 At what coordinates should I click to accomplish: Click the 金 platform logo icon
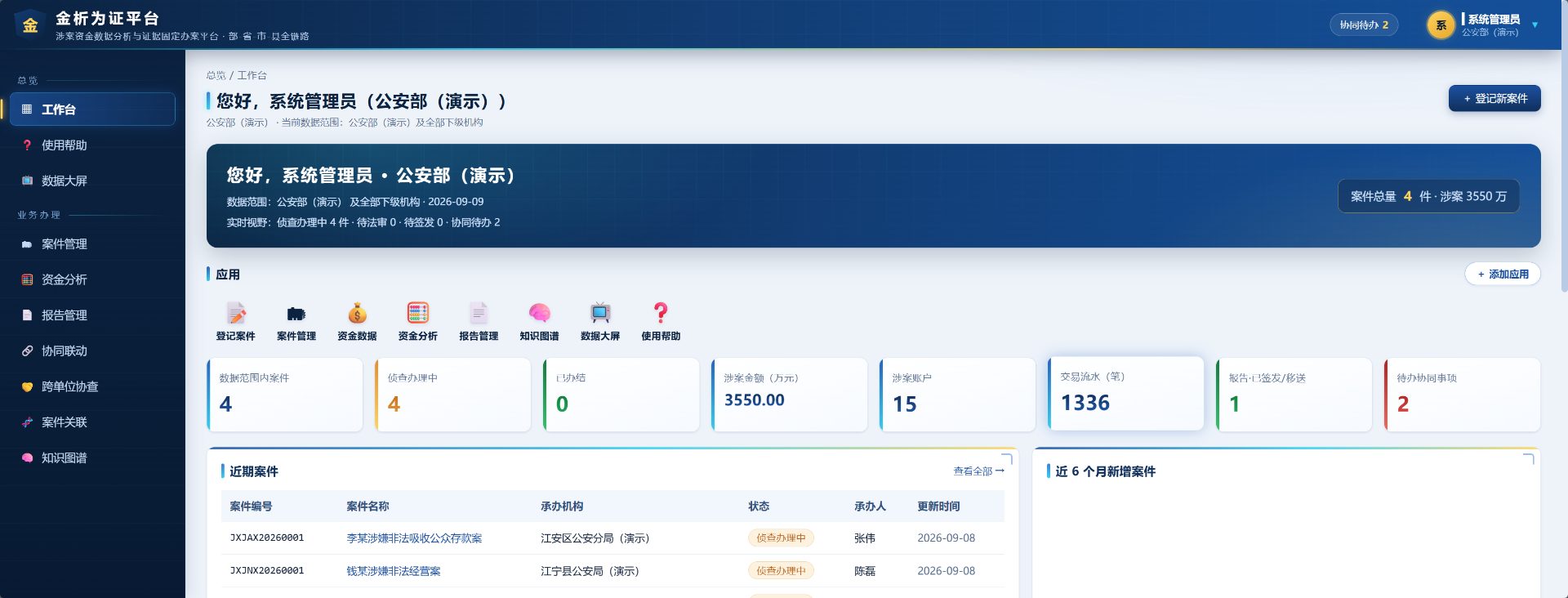[x=30, y=25]
